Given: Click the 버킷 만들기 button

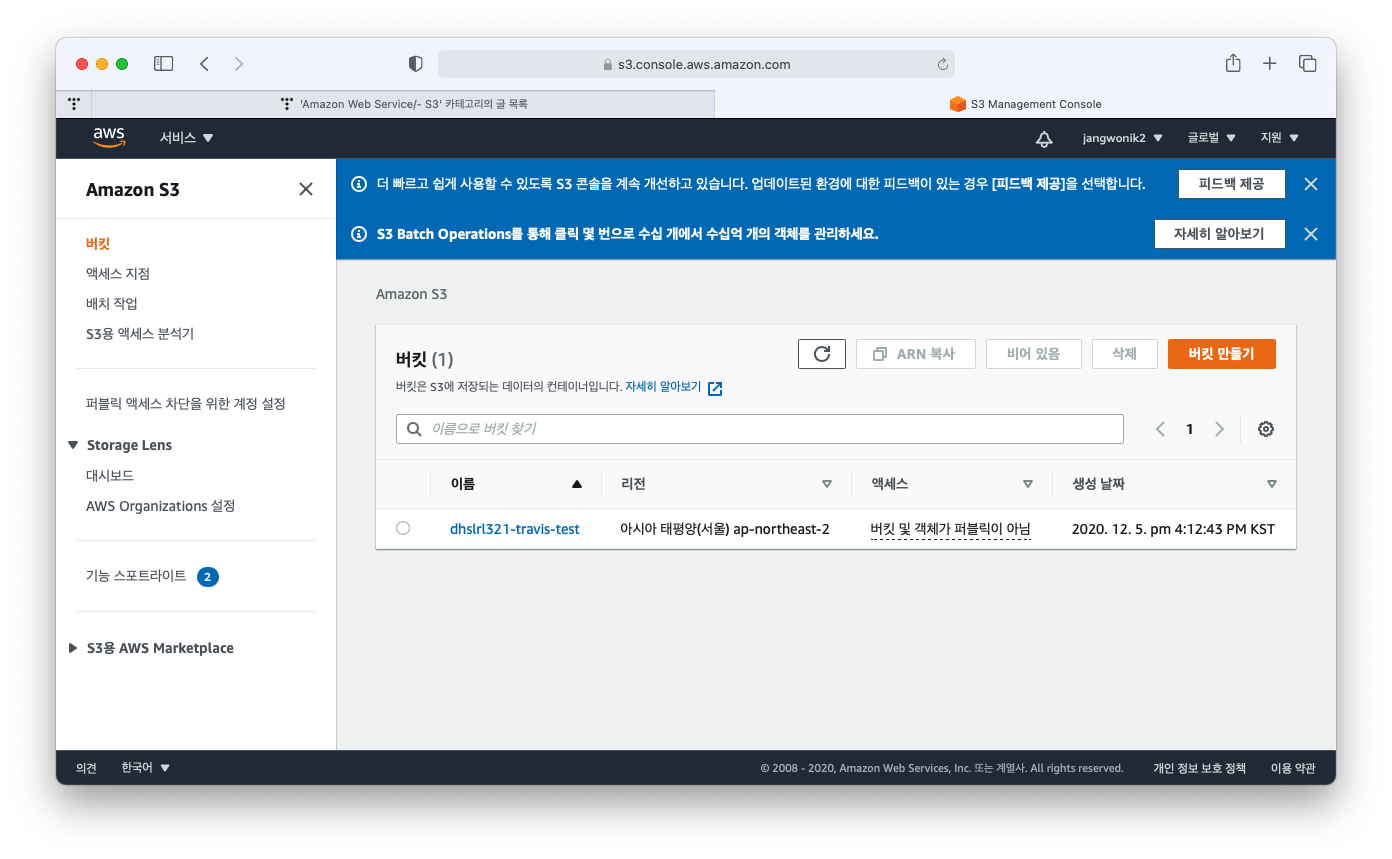Looking at the screenshot, I should click(x=1222, y=354).
